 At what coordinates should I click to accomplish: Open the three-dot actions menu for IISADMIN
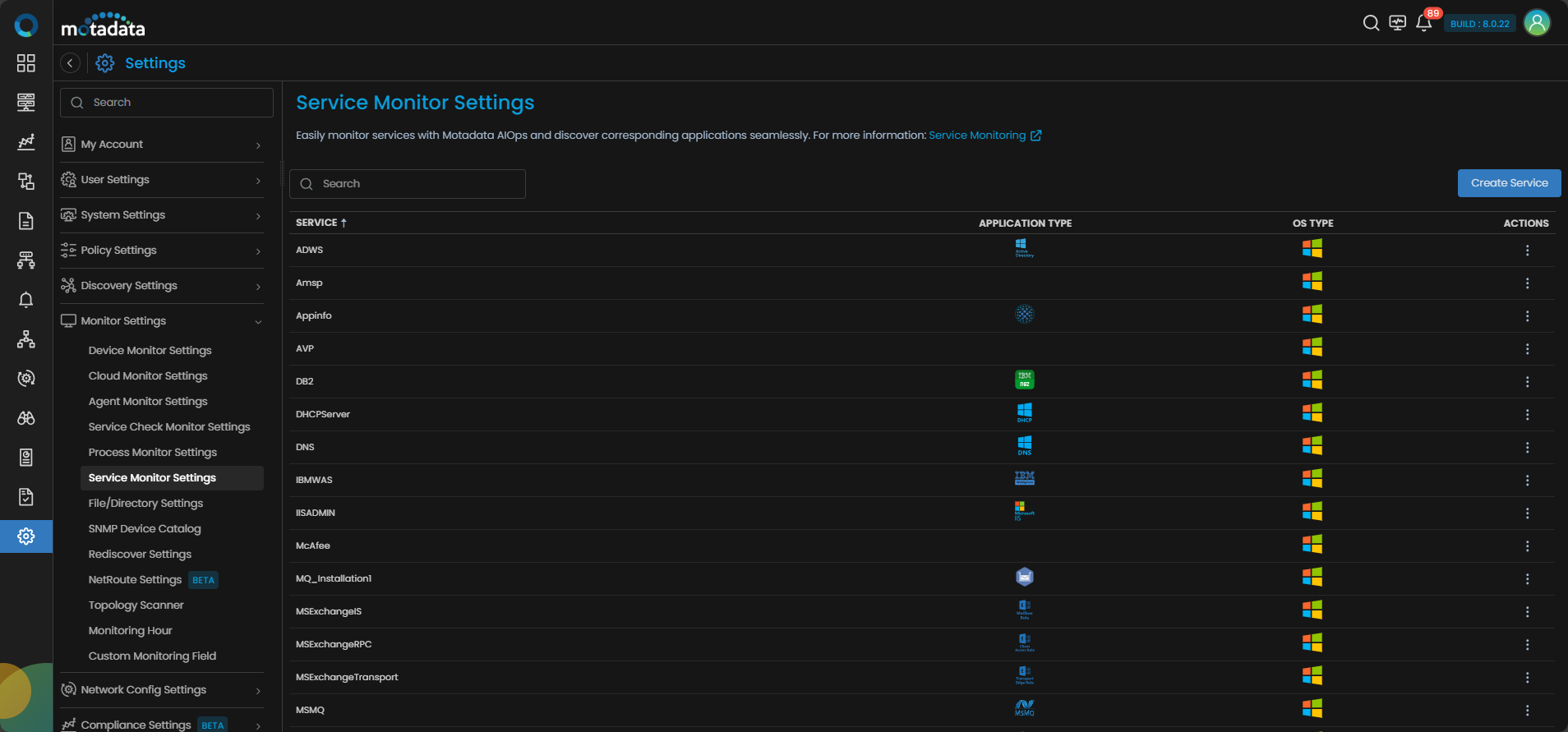tap(1528, 513)
